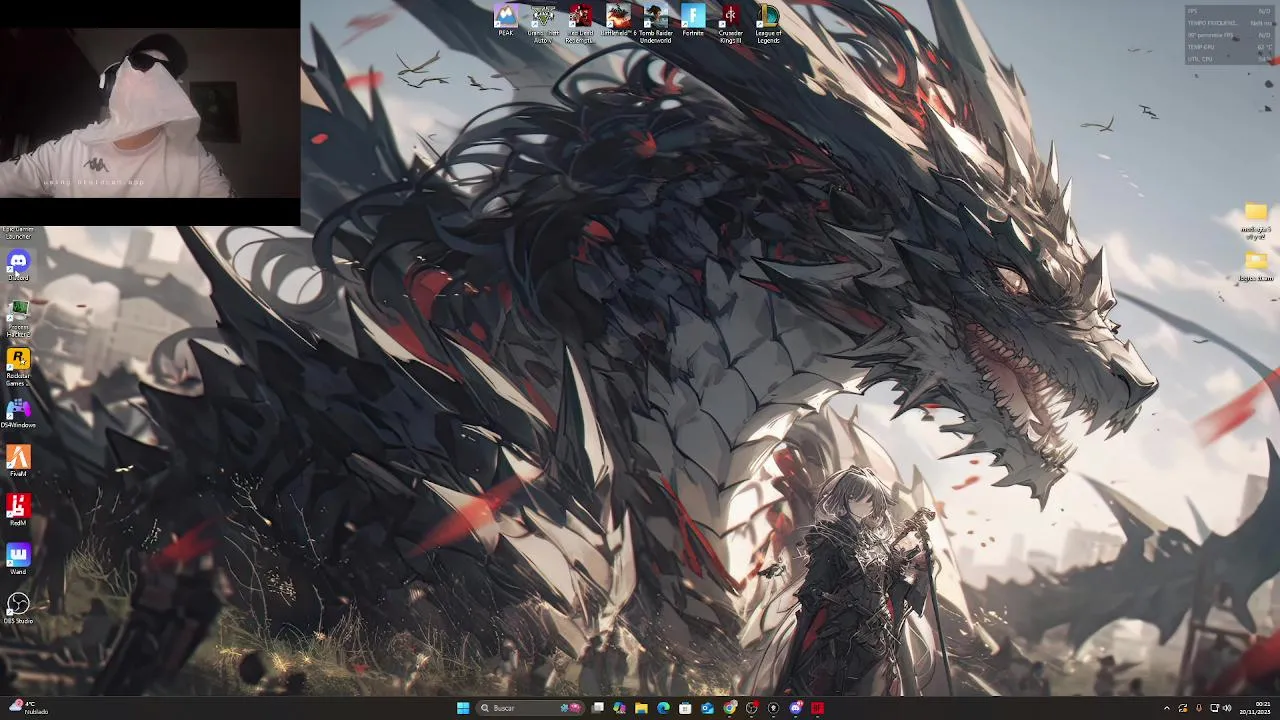Open Outlook from the taskbar
Viewport: 1280px width, 720px height.
point(707,708)
